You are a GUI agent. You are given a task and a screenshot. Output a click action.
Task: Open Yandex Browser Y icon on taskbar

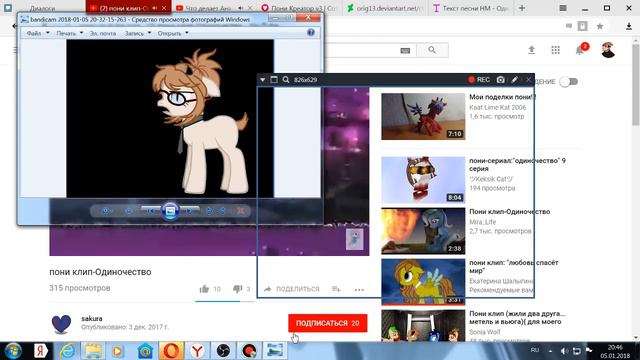click(198, 351)
